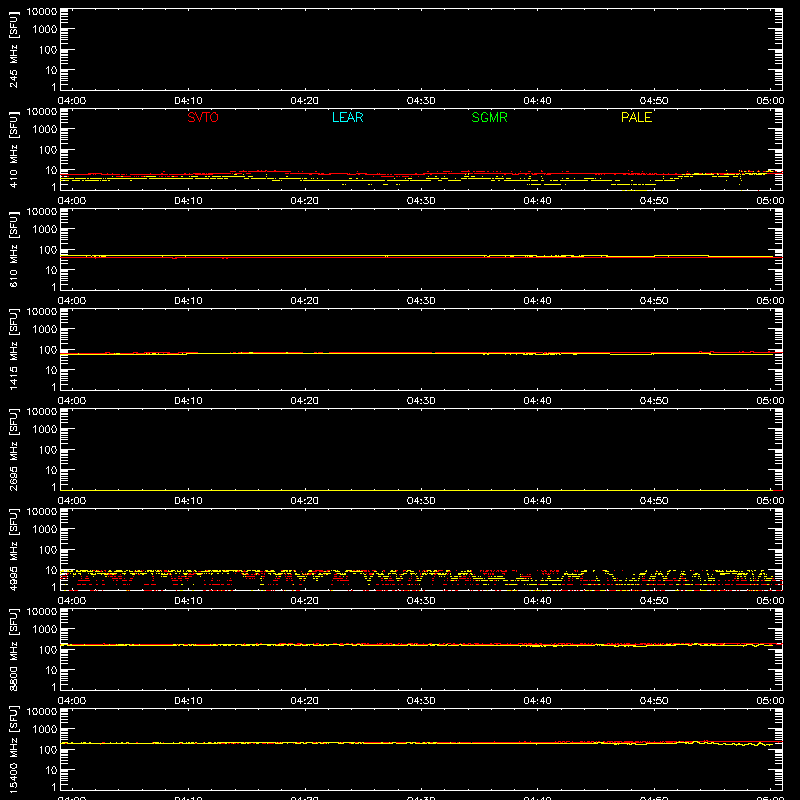800x800 pixels.
Task: Click the 1000 y-axis value on 410 MHz panel
Action: 45,130
